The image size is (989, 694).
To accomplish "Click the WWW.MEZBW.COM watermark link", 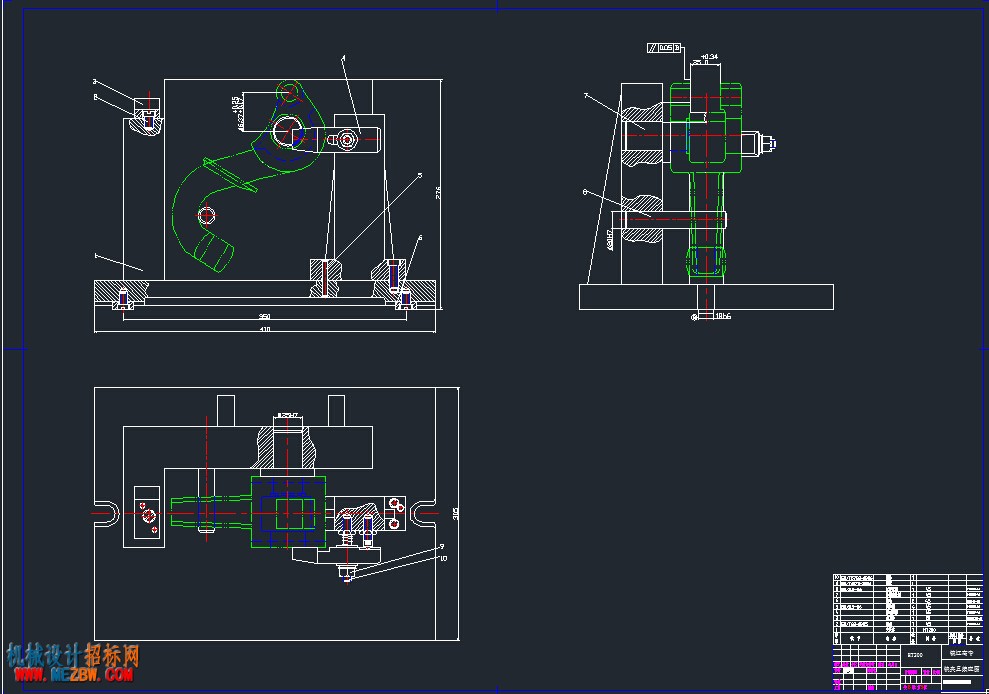I will tap(73, 675).
